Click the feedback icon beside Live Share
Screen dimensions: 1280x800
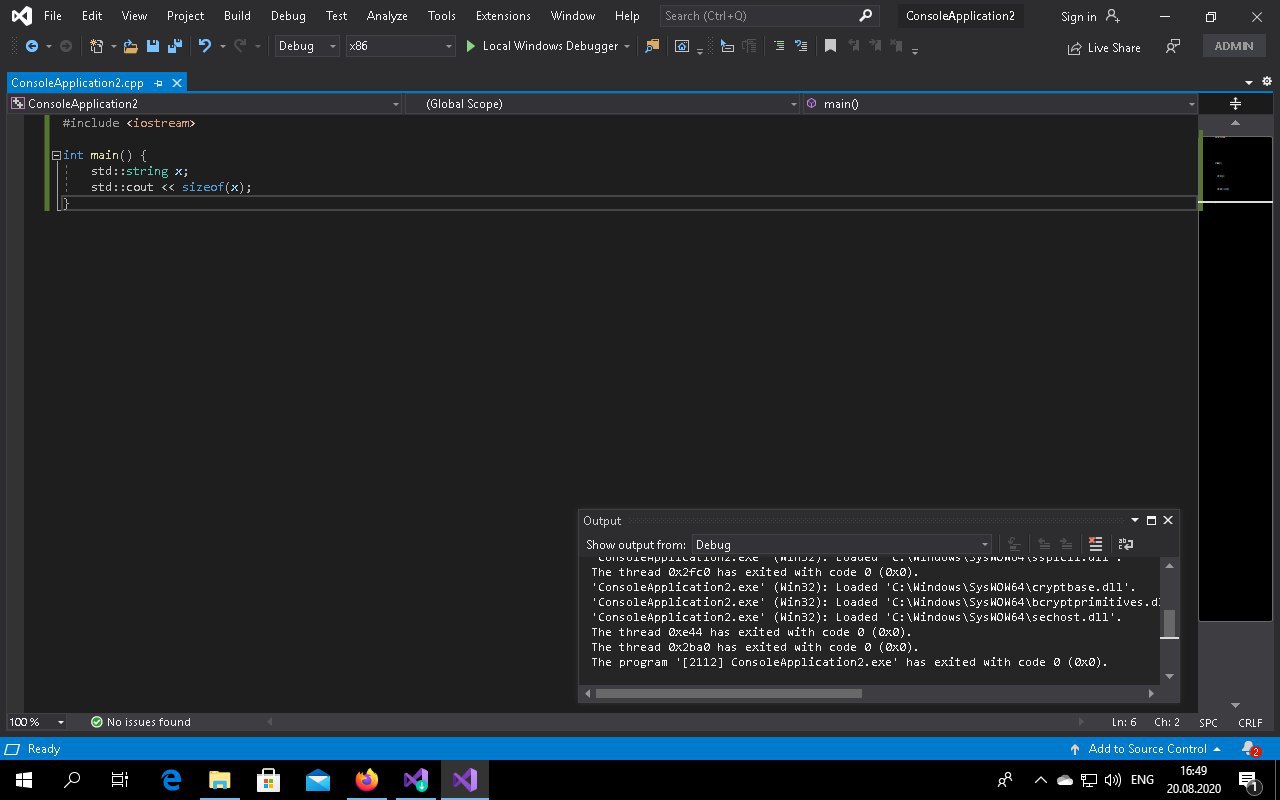(1173, 47)
